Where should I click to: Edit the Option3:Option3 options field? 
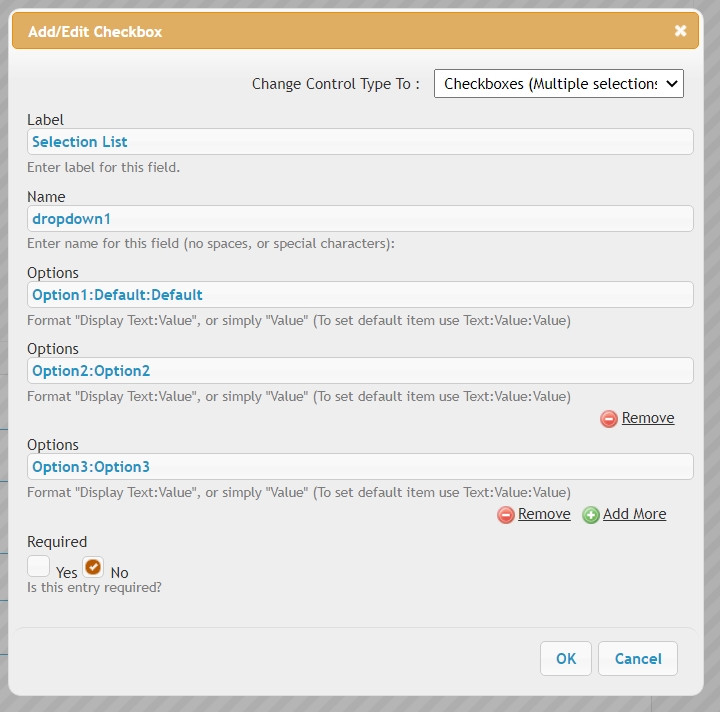[x=360, y=466]
